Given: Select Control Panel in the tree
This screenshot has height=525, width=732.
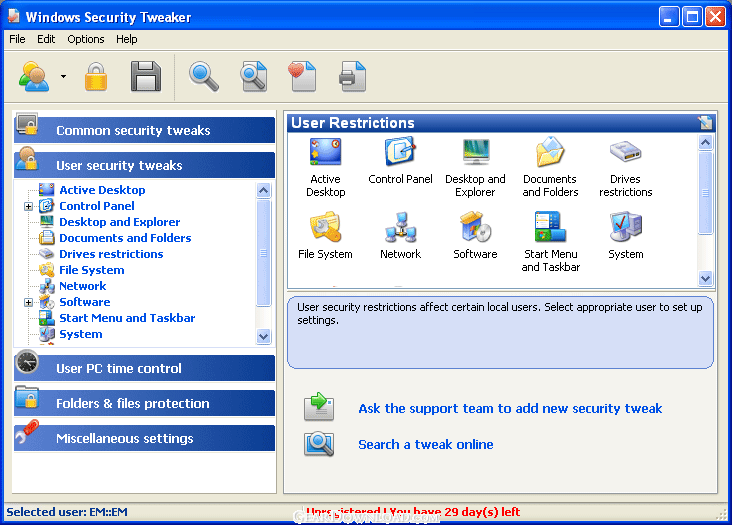Looking at the screenshot, I should (x=97, y=206).
